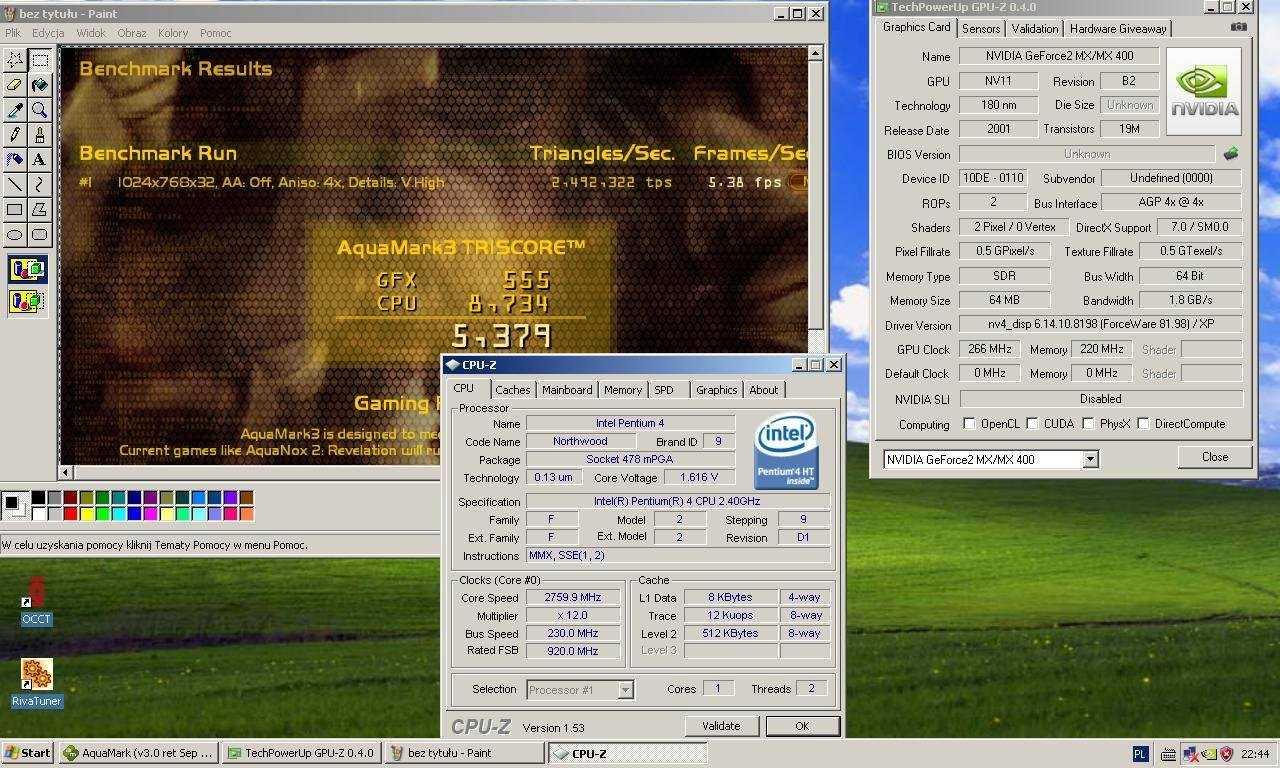Toggle the CUDA checkbox in GPU-Z

(1032, 424)
